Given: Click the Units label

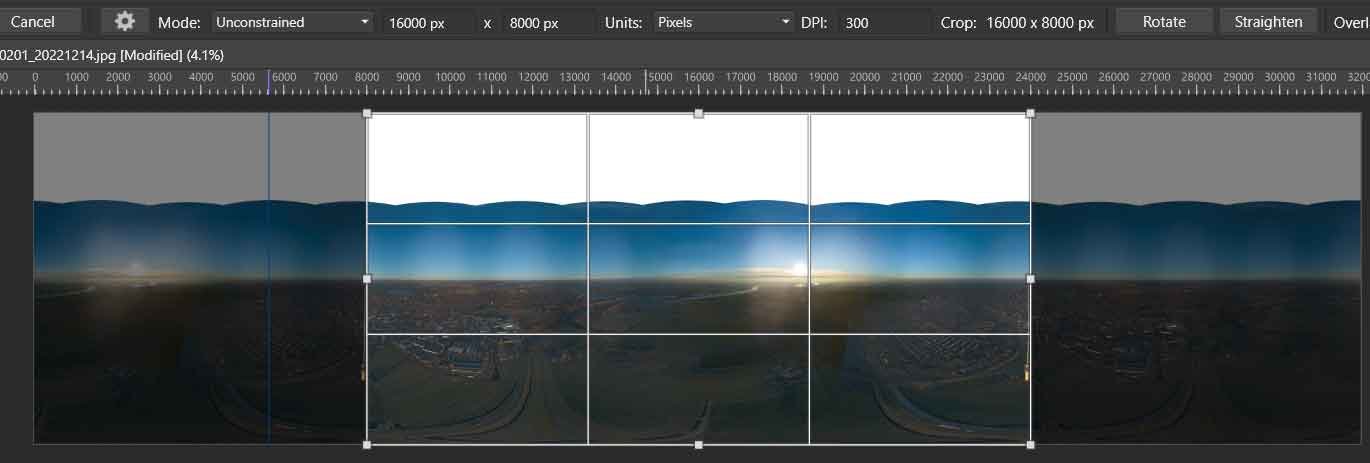Looking at the screenshot, I should pos(624,22).
